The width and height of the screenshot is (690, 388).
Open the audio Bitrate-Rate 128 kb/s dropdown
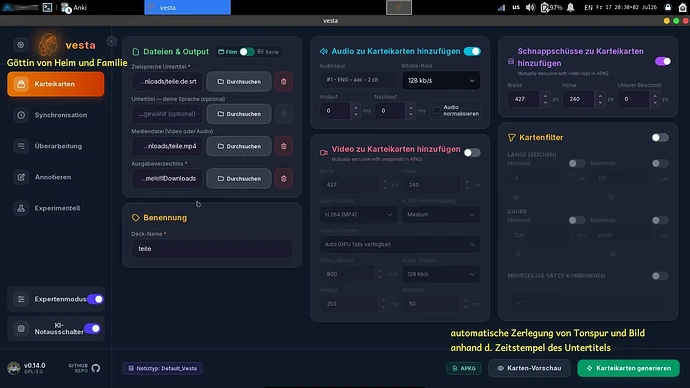(441, 81)
